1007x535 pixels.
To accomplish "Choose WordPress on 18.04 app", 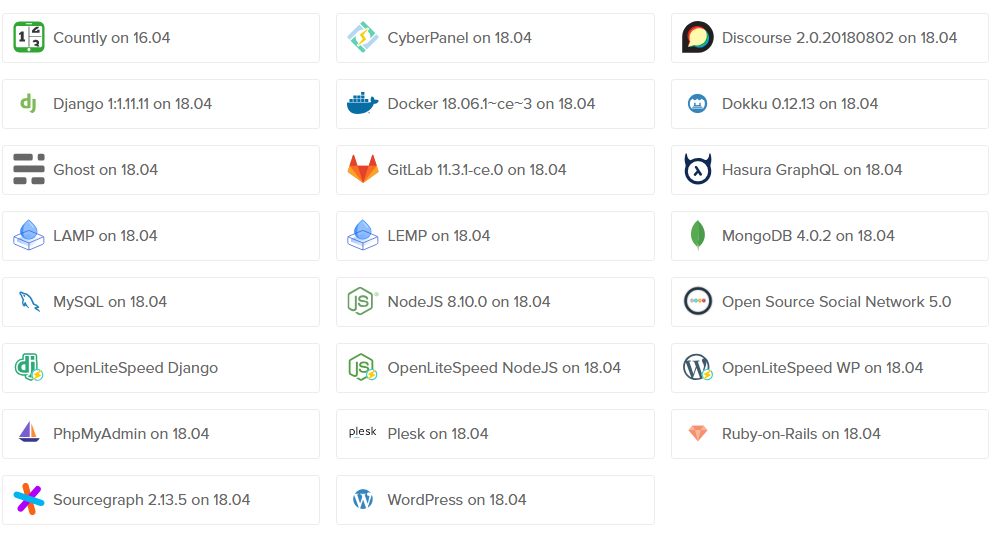I will 495,500.
